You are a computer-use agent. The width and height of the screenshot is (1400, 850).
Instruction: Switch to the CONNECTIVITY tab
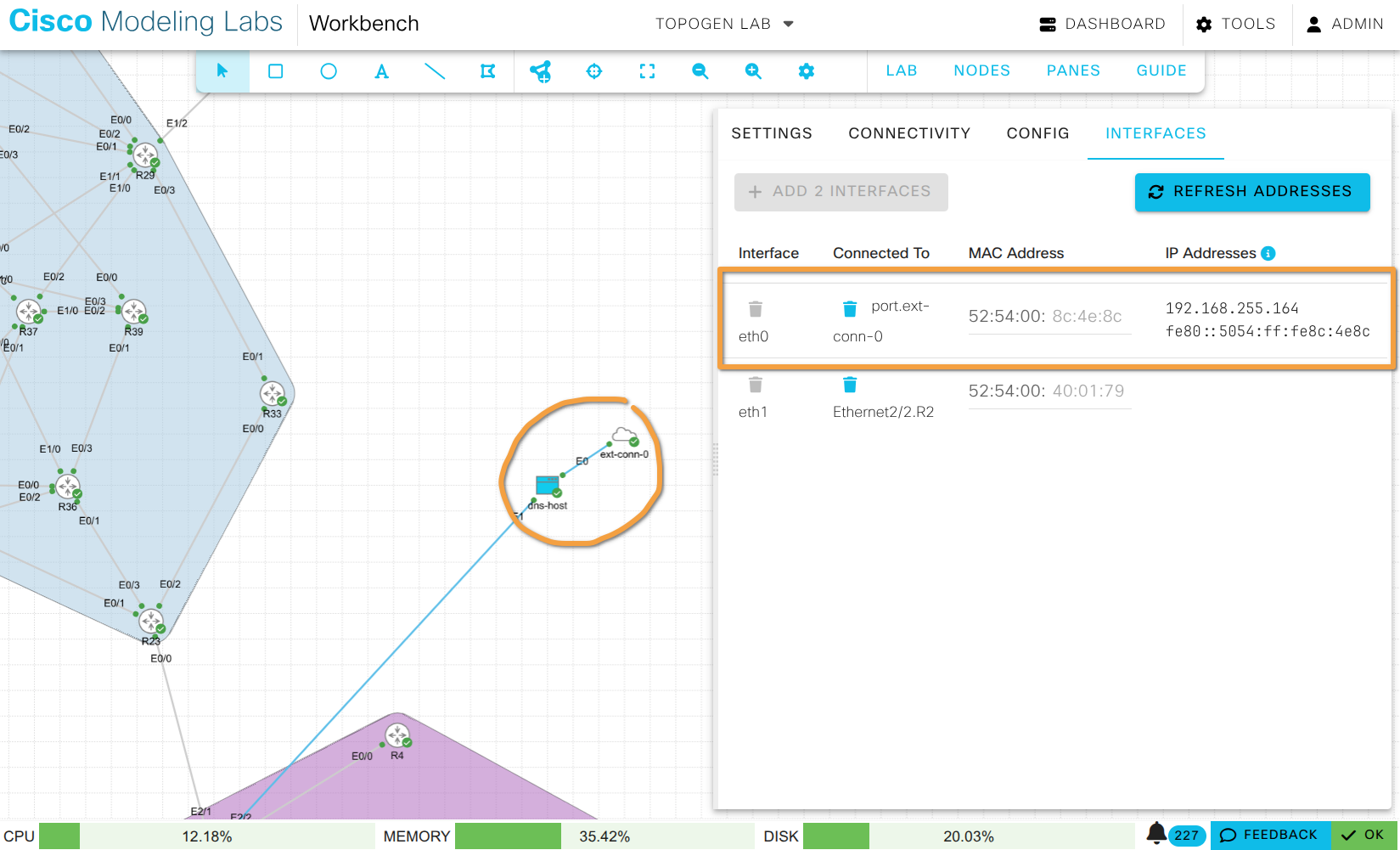(909, 133)
